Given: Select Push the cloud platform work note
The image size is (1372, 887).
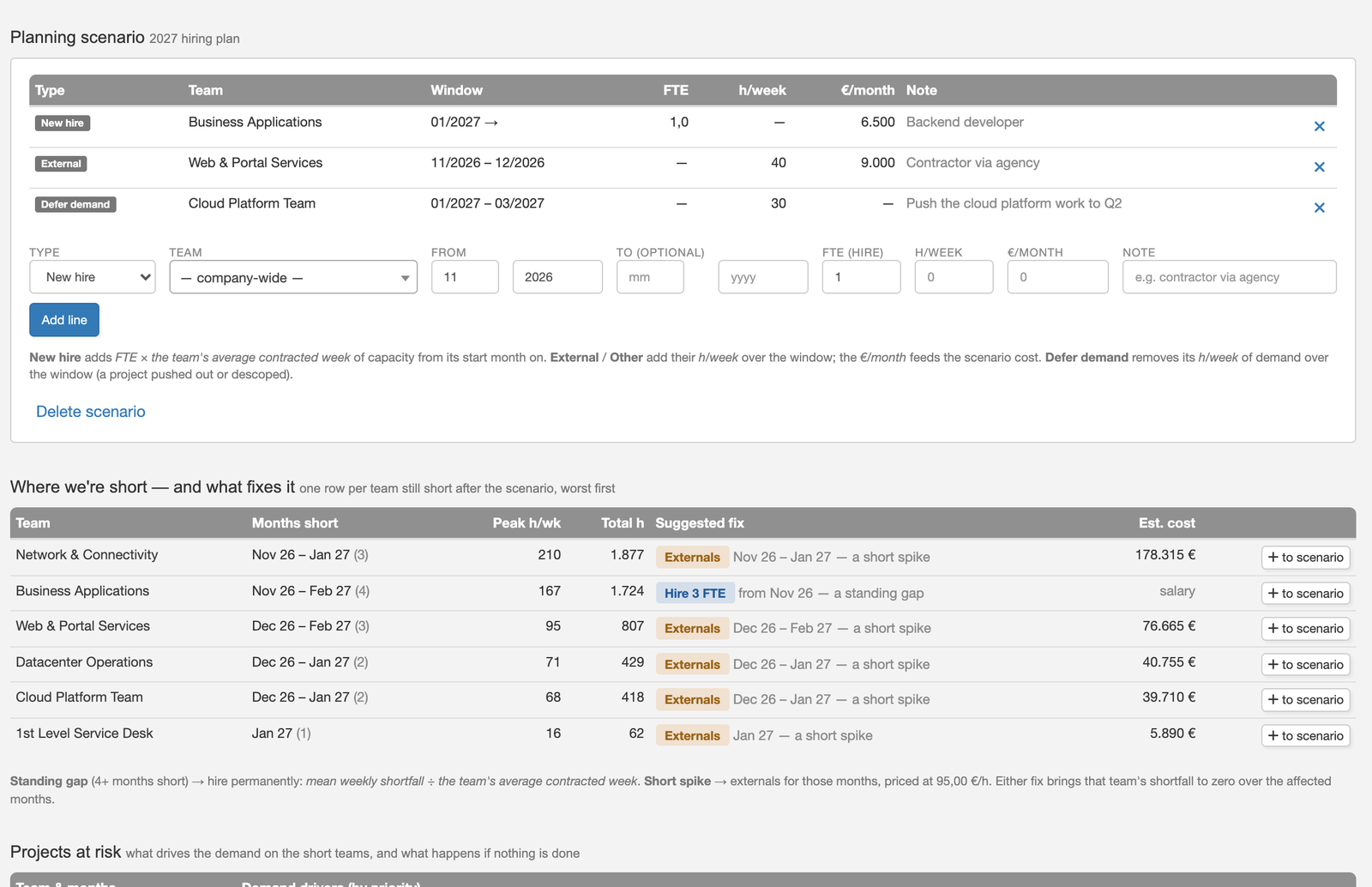Looking at the screenshot, I should point(1014,203).
